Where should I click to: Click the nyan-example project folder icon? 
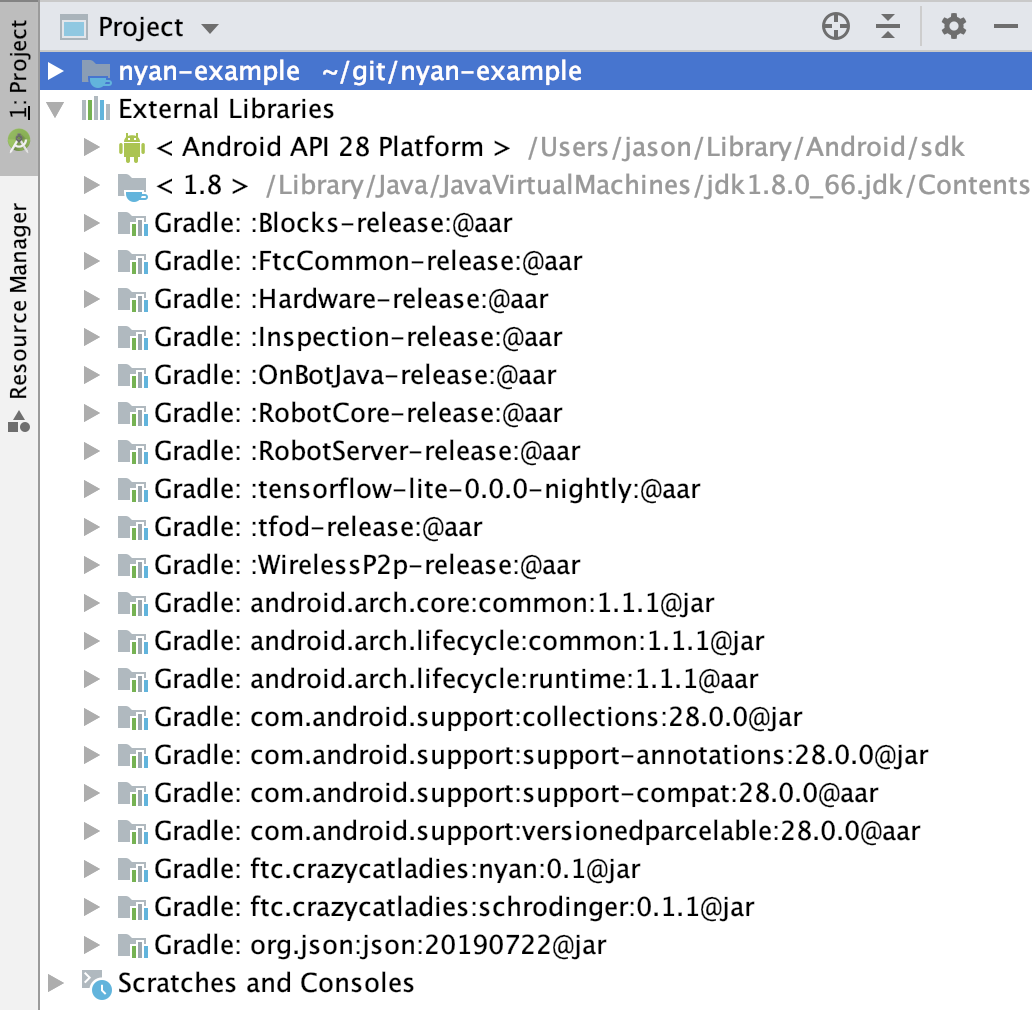click(x=96, y=72)
